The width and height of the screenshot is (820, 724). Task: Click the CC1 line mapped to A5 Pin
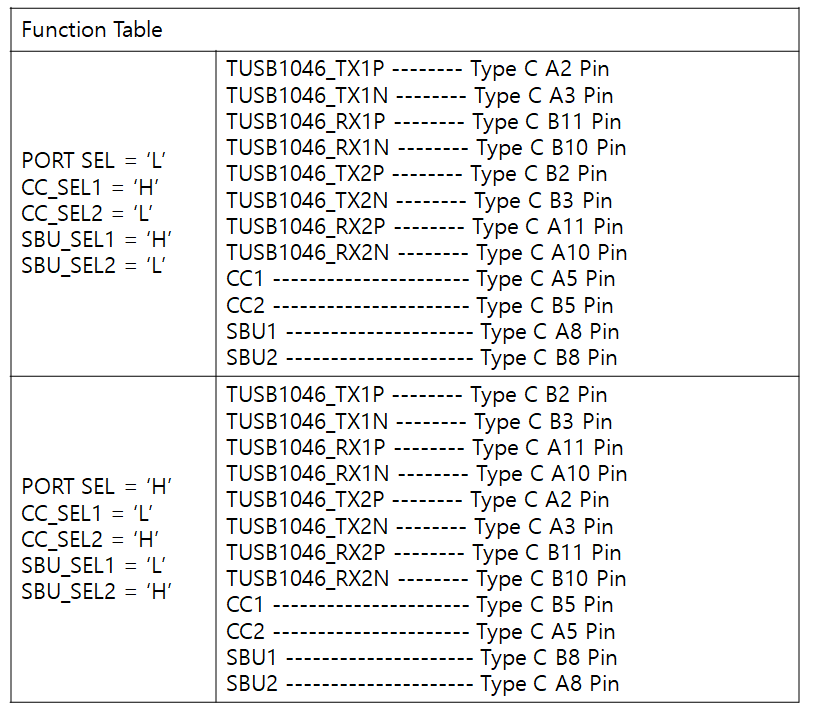point(420,279)
